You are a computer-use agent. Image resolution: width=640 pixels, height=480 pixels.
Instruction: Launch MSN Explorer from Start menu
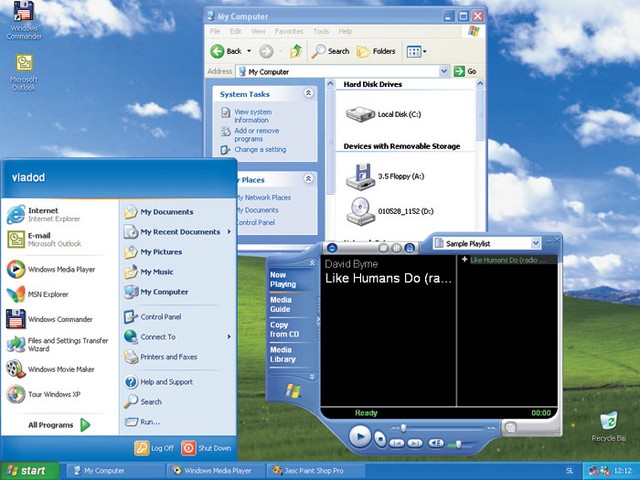tap(38, 294)
